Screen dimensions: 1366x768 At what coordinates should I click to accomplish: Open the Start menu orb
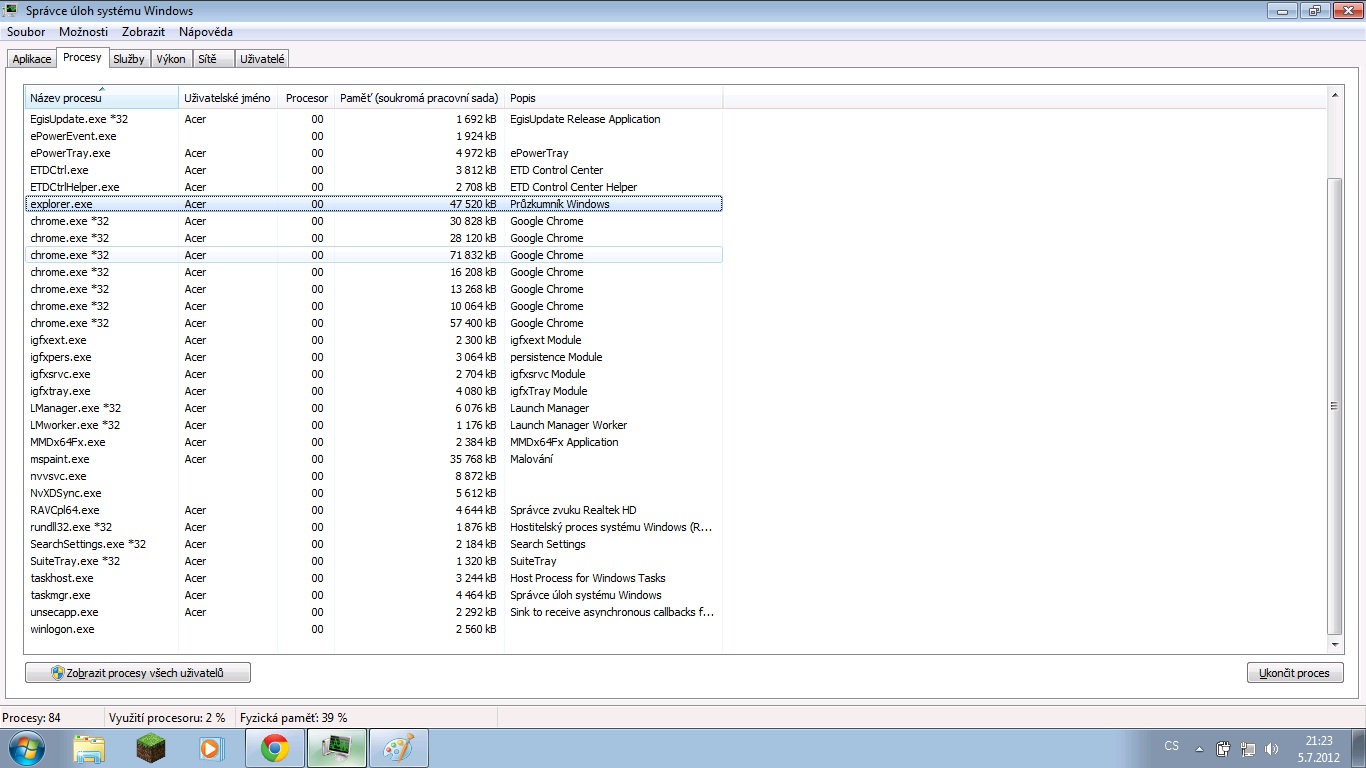pyautogui.click(x=24, y=748)
